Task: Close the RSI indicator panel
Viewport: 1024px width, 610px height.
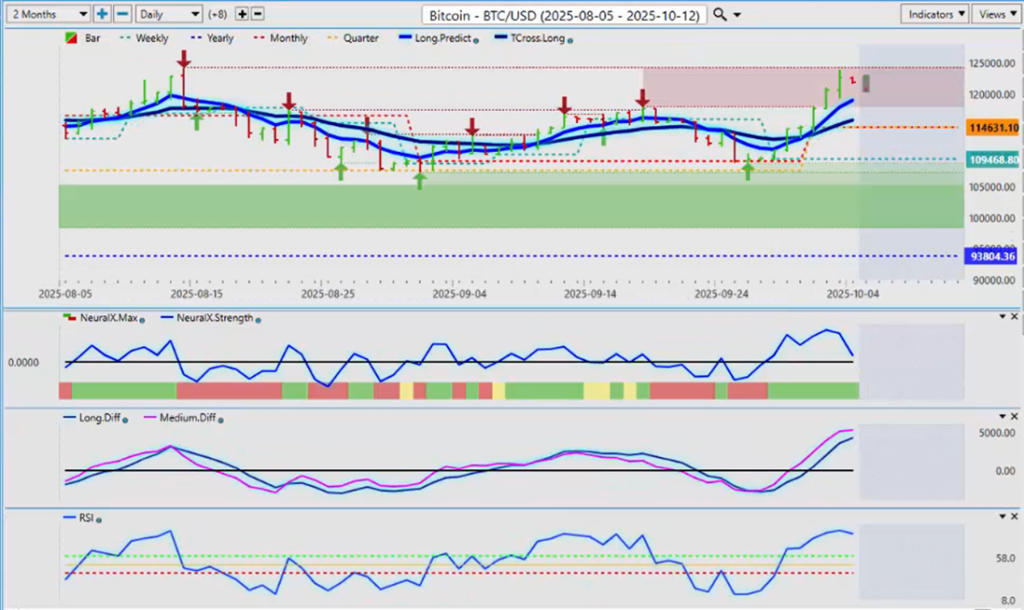Action: tap(1014, 516)
